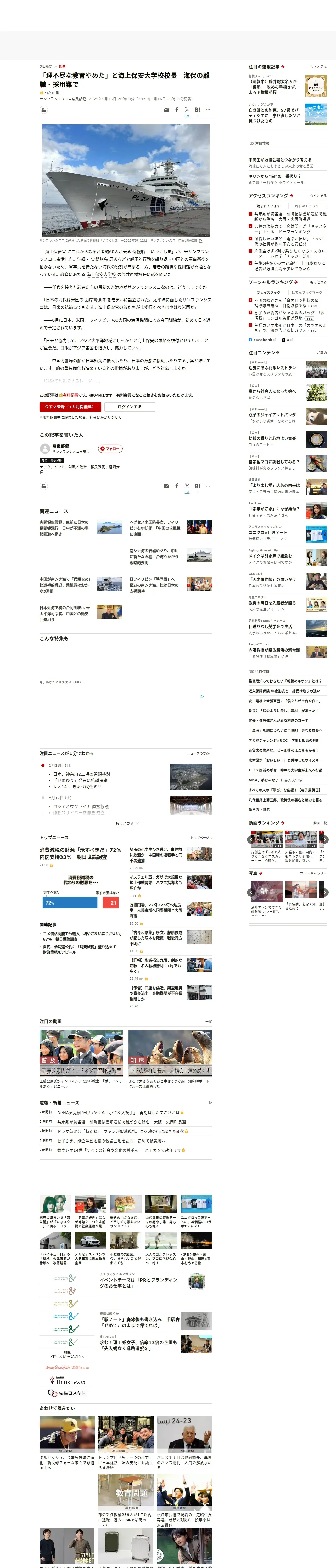Screen dimensions: 336x1568
Task: Click もっと見る beside アクセスランキング
Action: coord(318,196)
